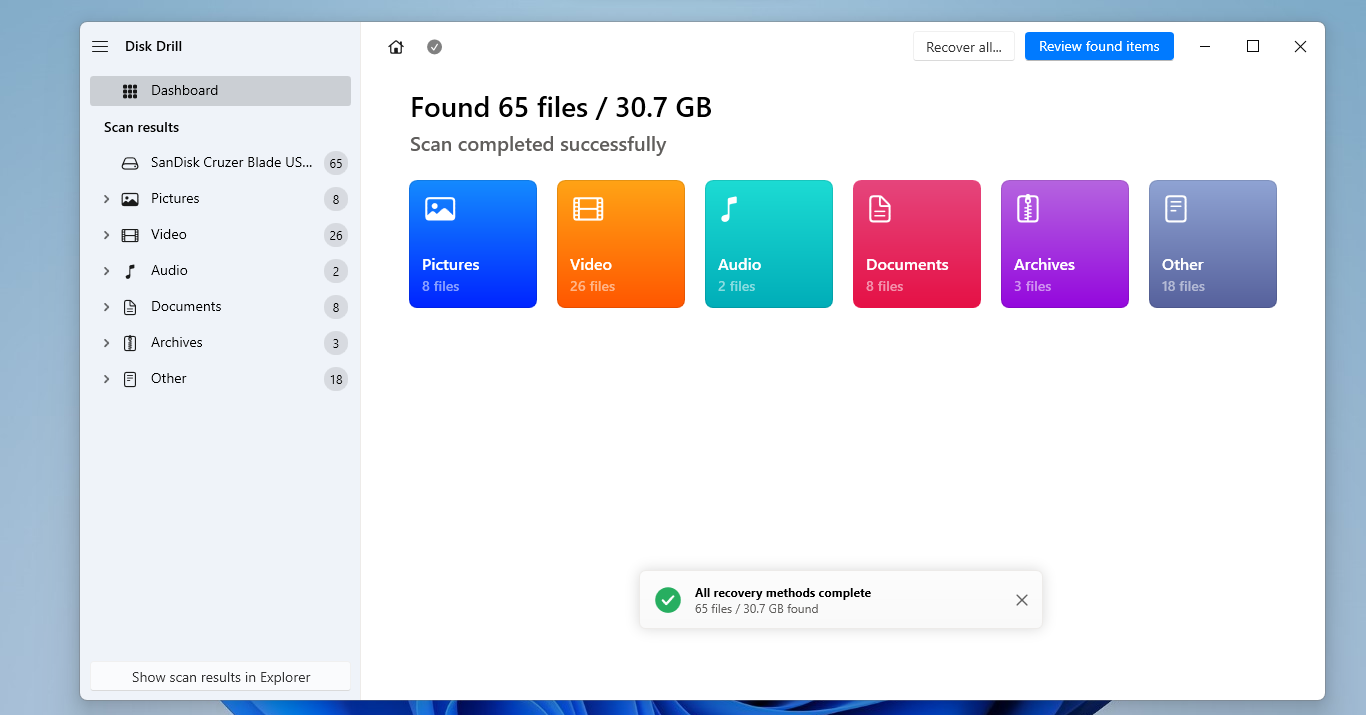Click the Recover all button
This screenshot has width=1366, height=715.
pos(964,47)
